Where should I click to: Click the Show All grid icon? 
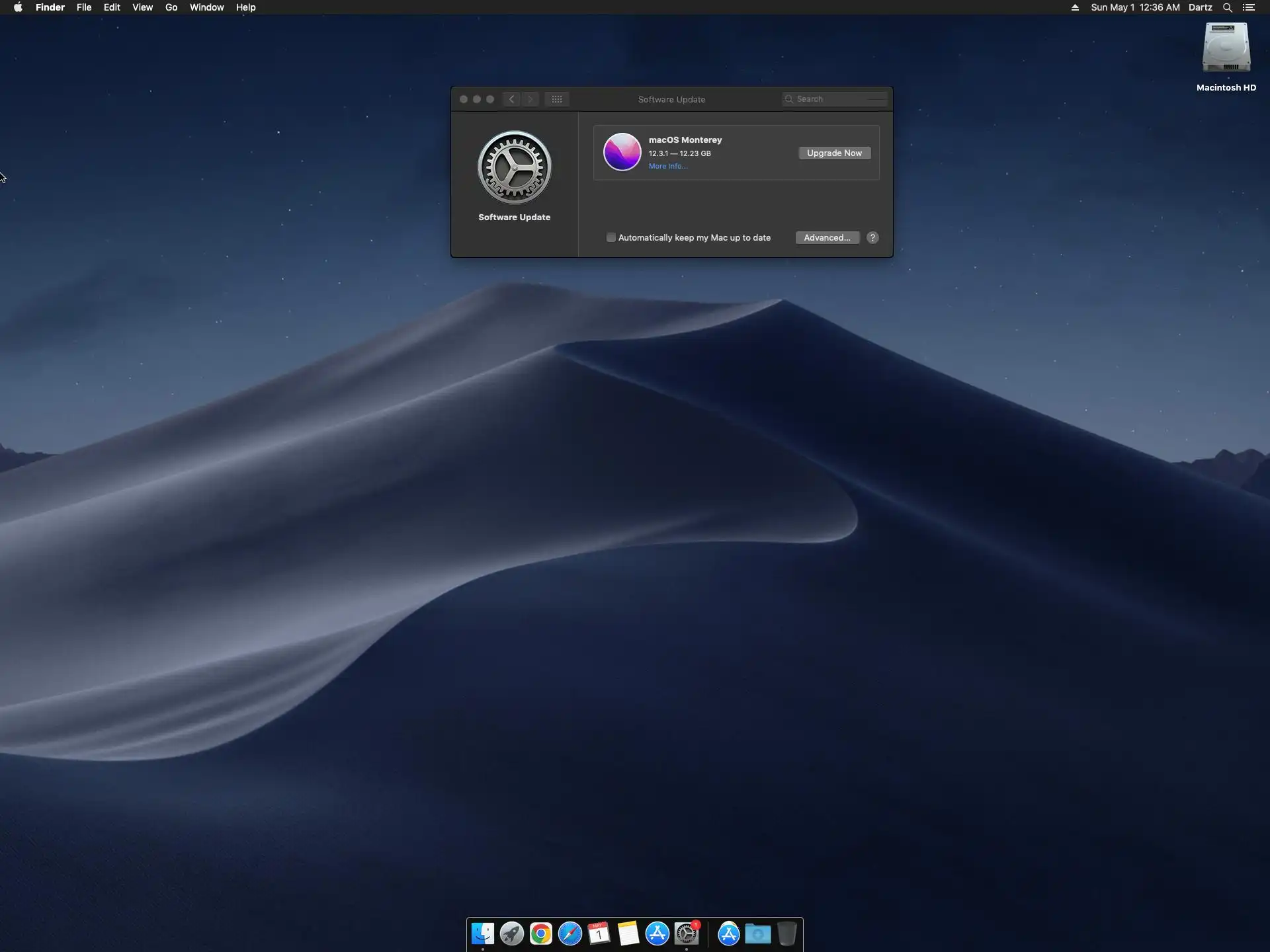click(557, 99)
